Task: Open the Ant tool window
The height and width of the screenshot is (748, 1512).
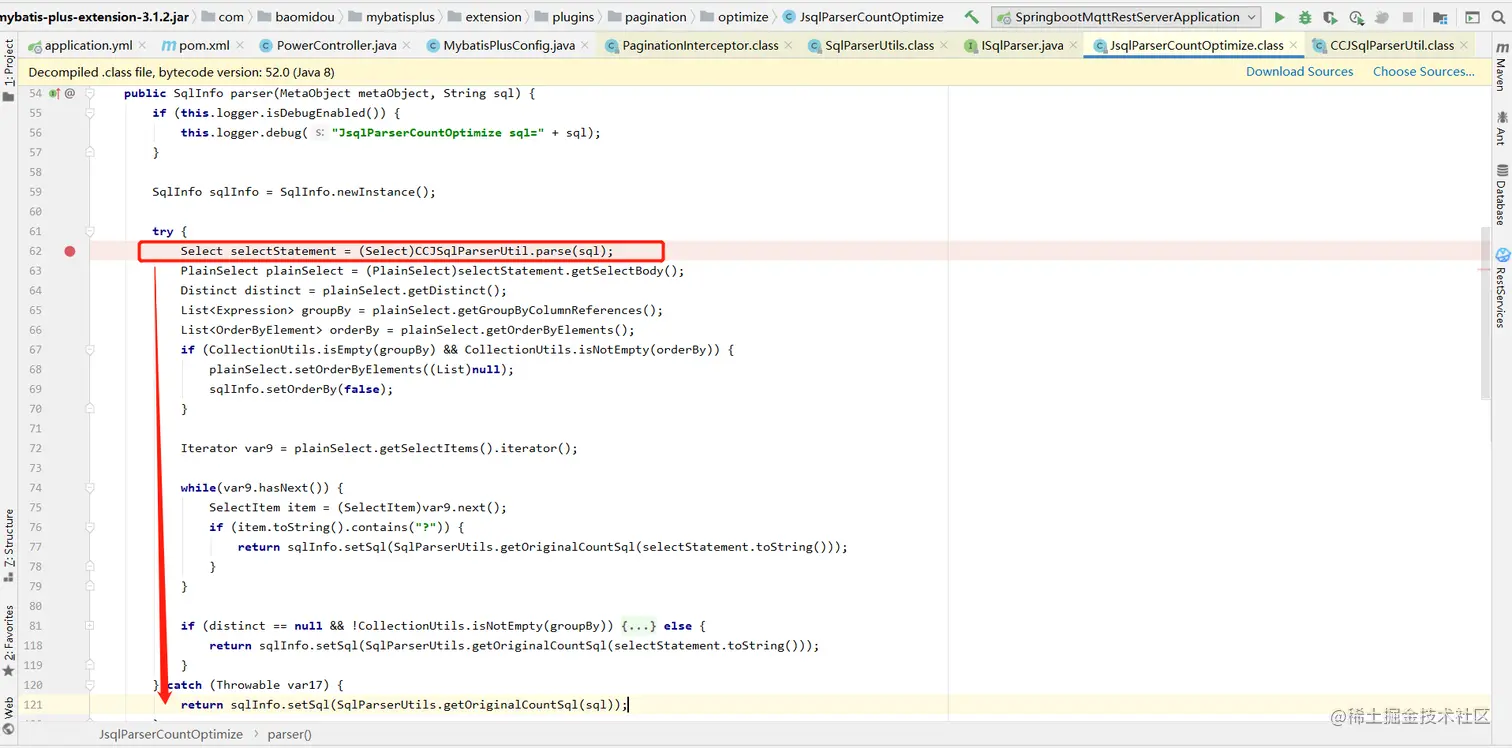Action: click(x=1500, y=128)
